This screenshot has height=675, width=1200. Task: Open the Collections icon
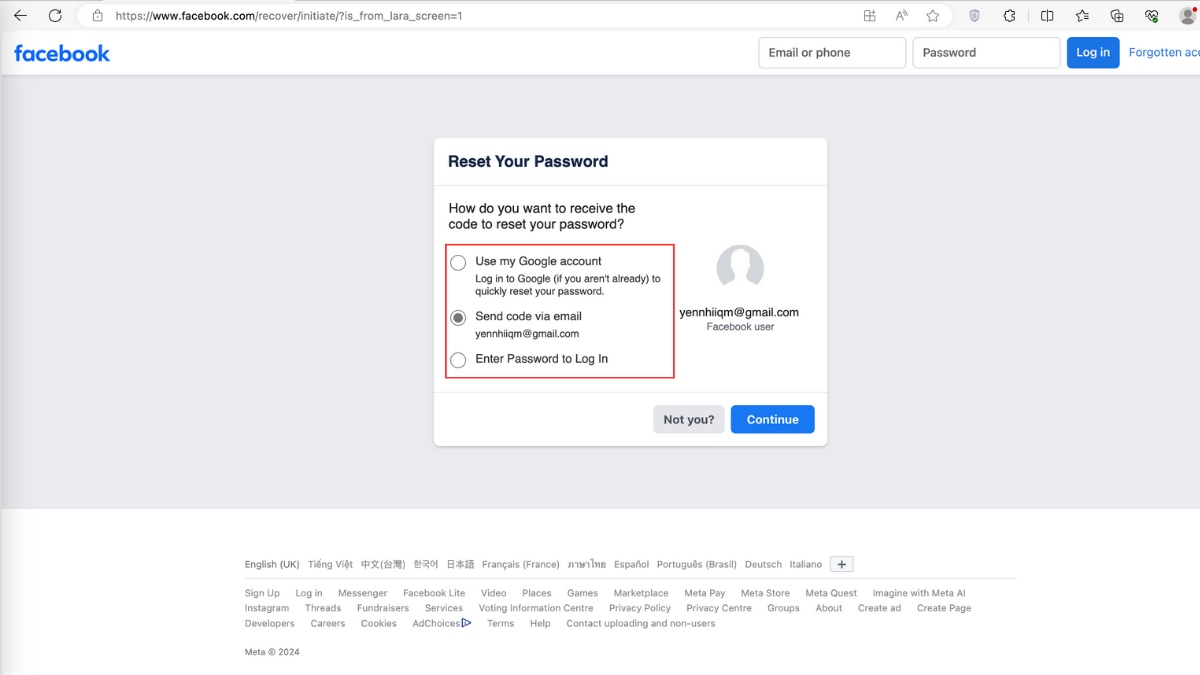tap(1115, 15)
